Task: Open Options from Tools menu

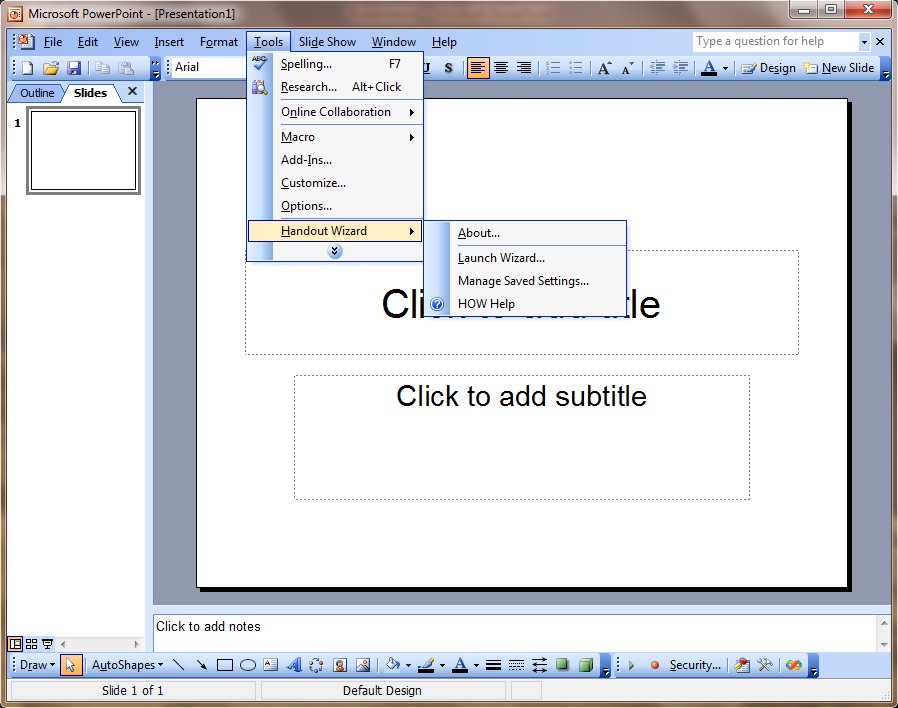Action: point(336,206)
